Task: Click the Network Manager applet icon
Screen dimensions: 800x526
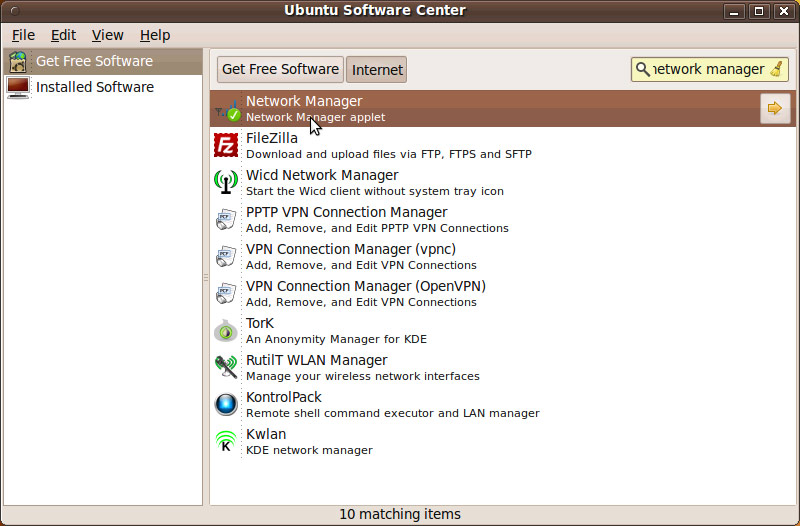Action: [226, 109]
